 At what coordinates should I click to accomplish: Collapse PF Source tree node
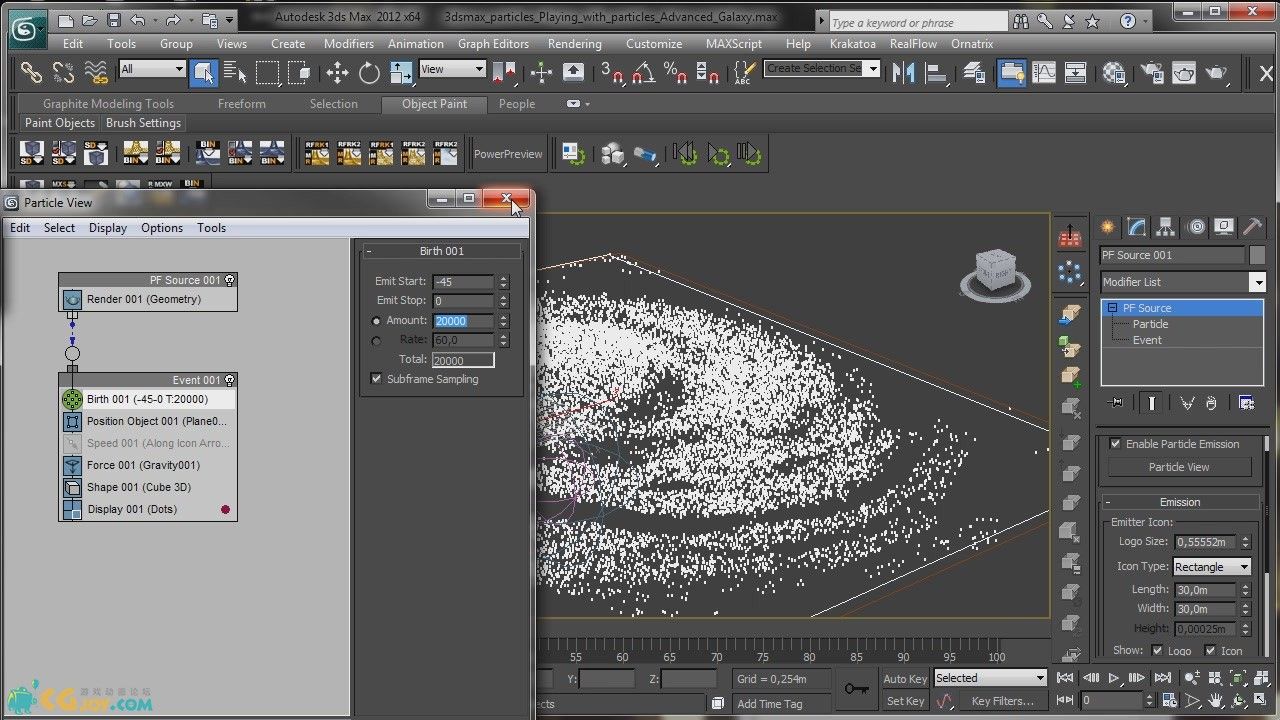pyautogui.click(x=1112, y=308)
